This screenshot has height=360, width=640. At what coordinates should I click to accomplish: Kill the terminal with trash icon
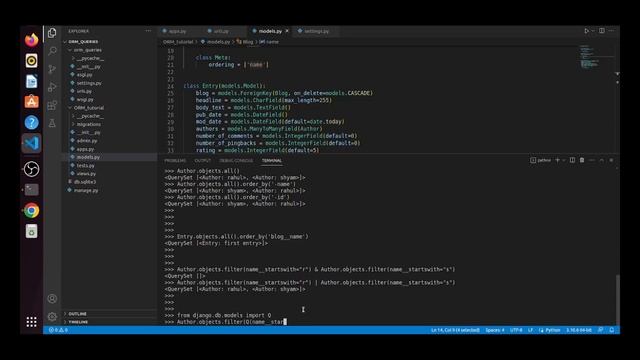tap(582, 160)
